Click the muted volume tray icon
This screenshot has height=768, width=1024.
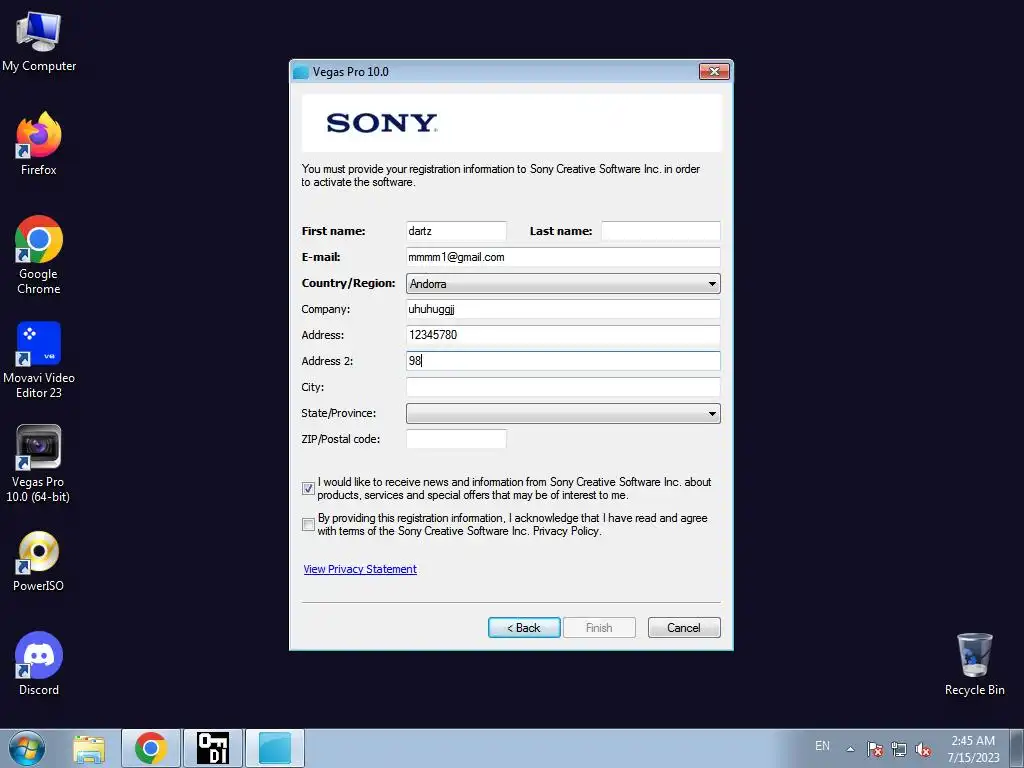pos(923,749)
